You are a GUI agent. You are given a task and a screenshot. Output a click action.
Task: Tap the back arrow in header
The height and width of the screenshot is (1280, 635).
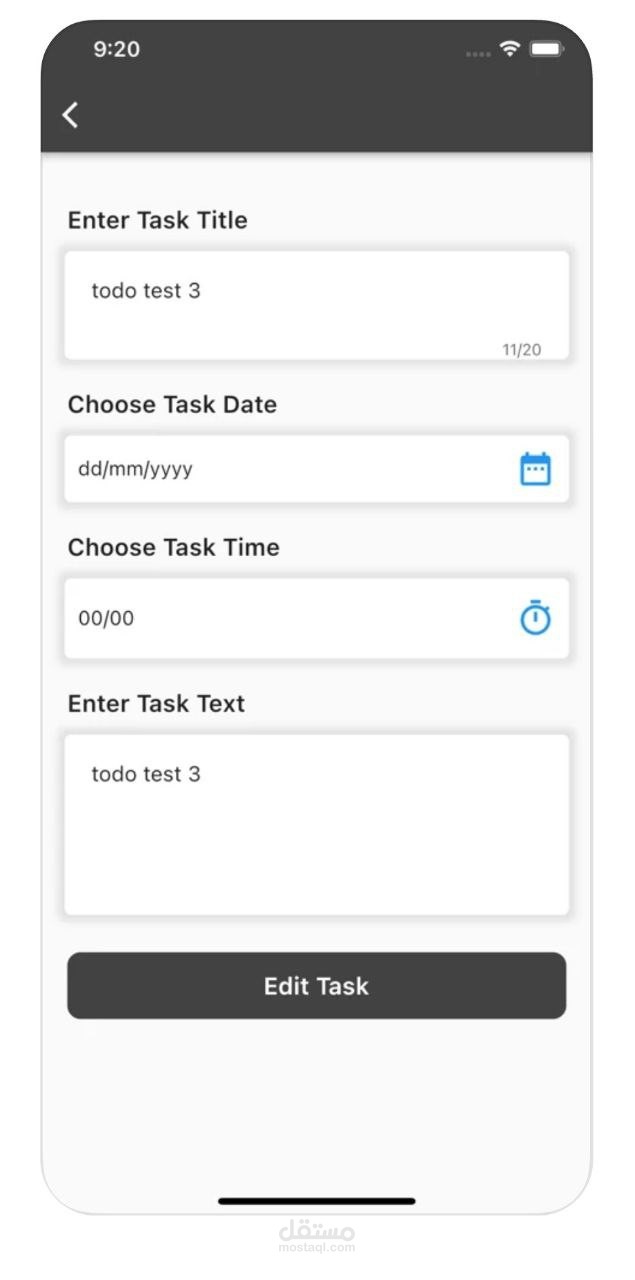pyautogui.click(x=70, y=115)
